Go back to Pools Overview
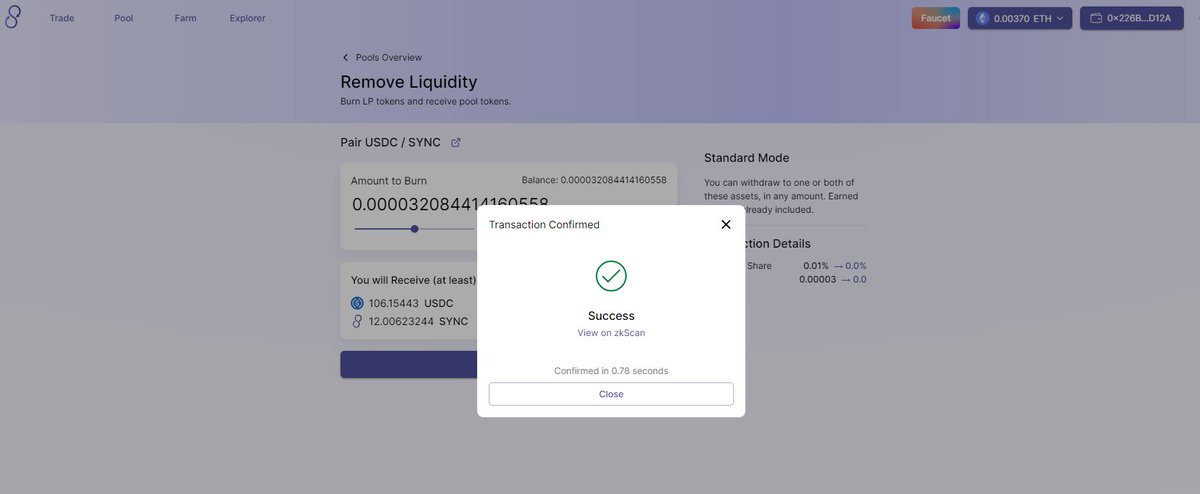 pos(388,58)
